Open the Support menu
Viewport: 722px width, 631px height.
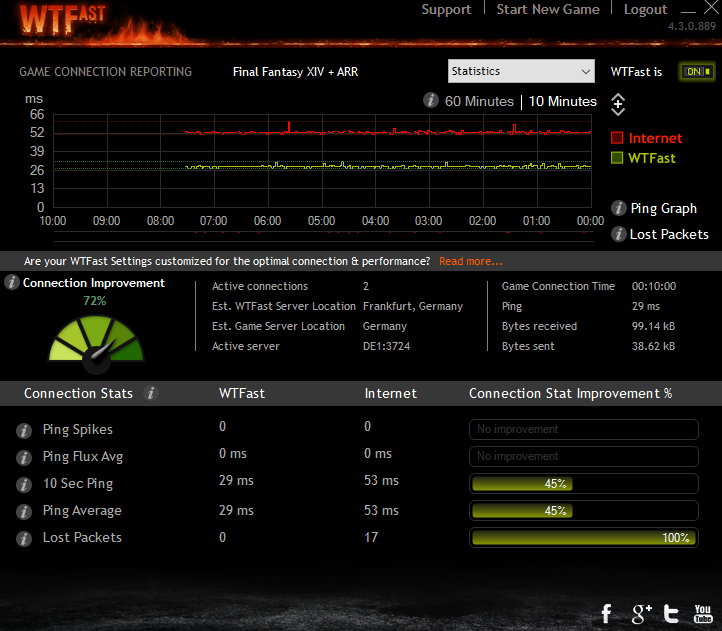446,10
